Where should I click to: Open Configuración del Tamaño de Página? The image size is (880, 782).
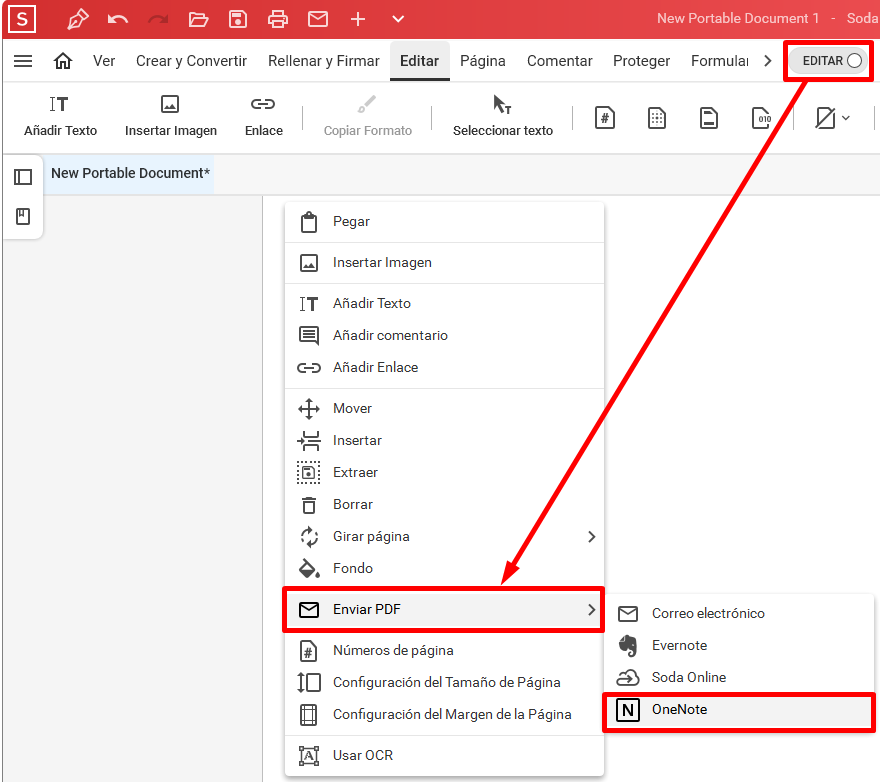click(444, 683)
